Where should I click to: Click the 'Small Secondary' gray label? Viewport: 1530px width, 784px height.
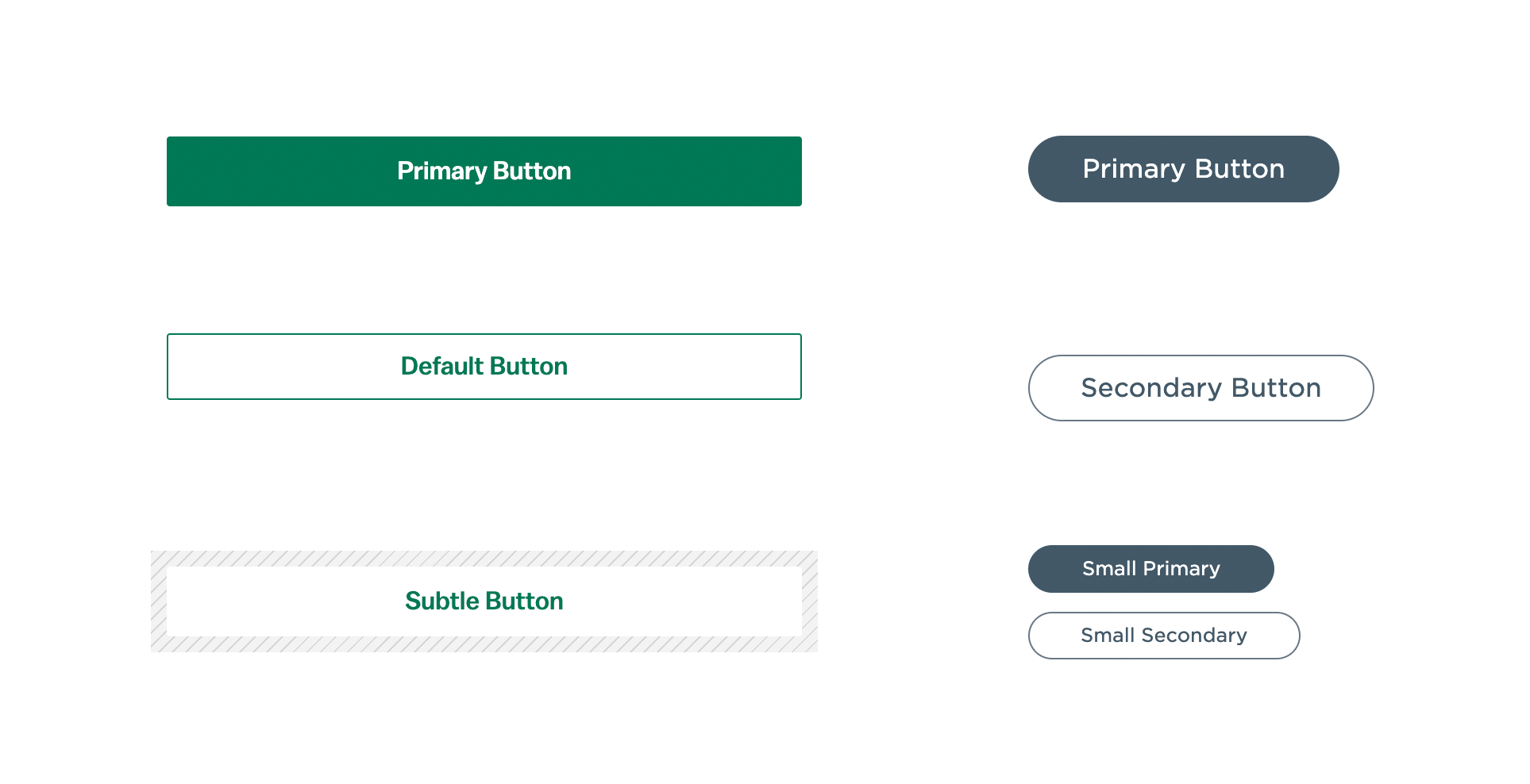tap(1164, 636)
